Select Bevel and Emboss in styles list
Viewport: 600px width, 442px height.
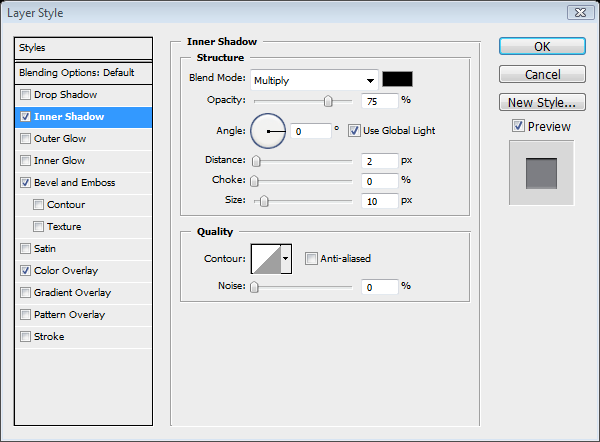[x=75, y=183]
